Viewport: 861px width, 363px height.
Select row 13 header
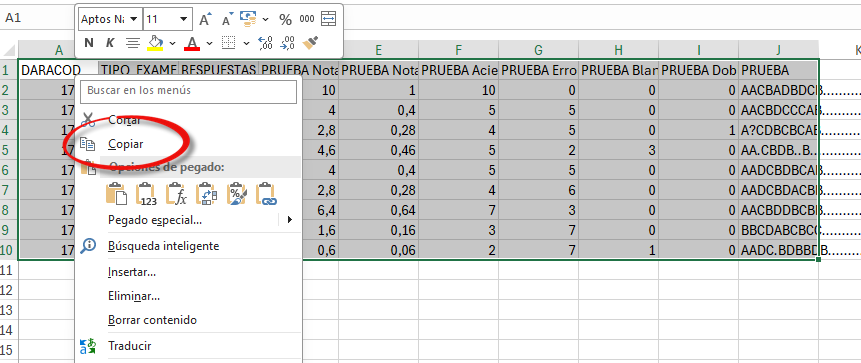9,310
